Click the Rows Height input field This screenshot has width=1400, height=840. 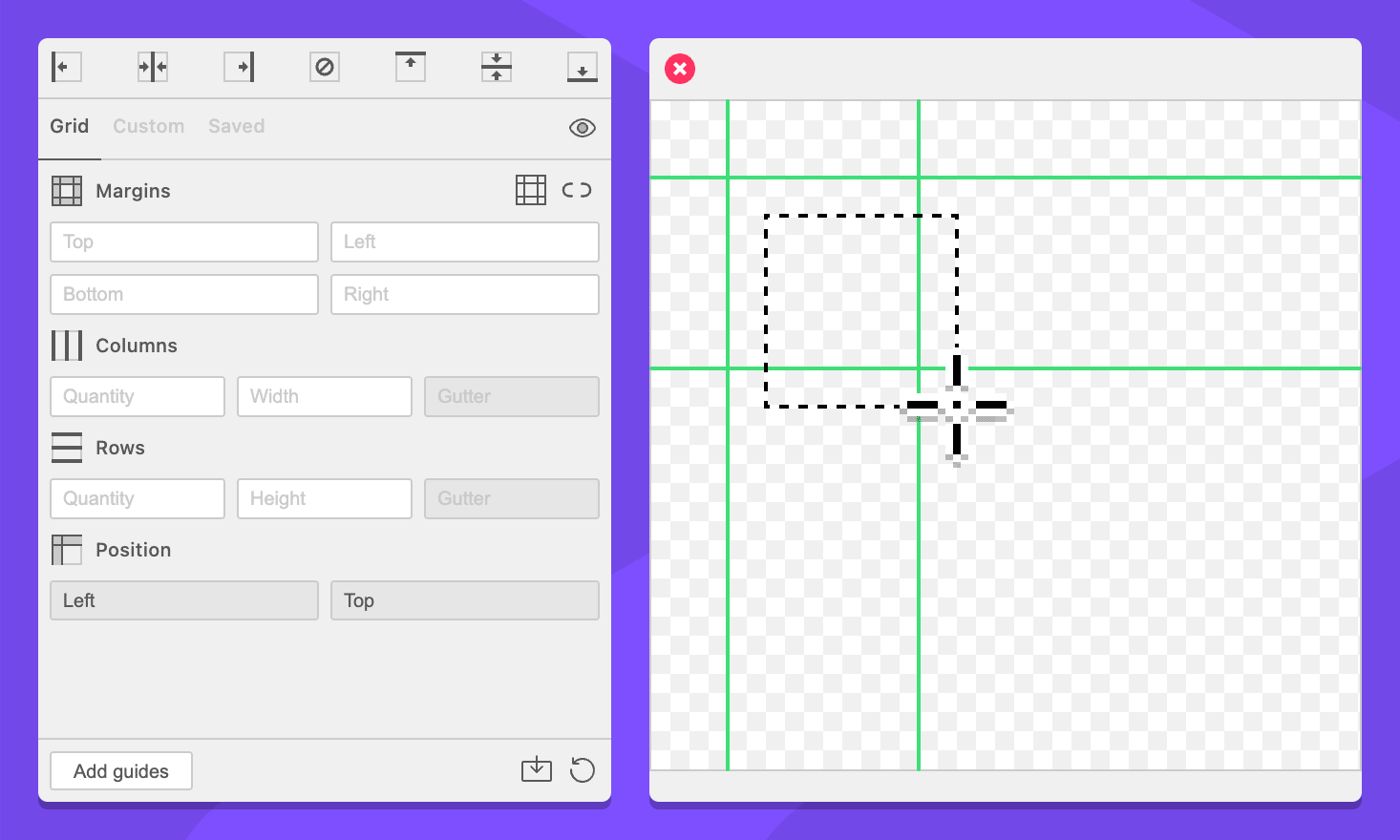pyautogui.click(x=325, y=499)
